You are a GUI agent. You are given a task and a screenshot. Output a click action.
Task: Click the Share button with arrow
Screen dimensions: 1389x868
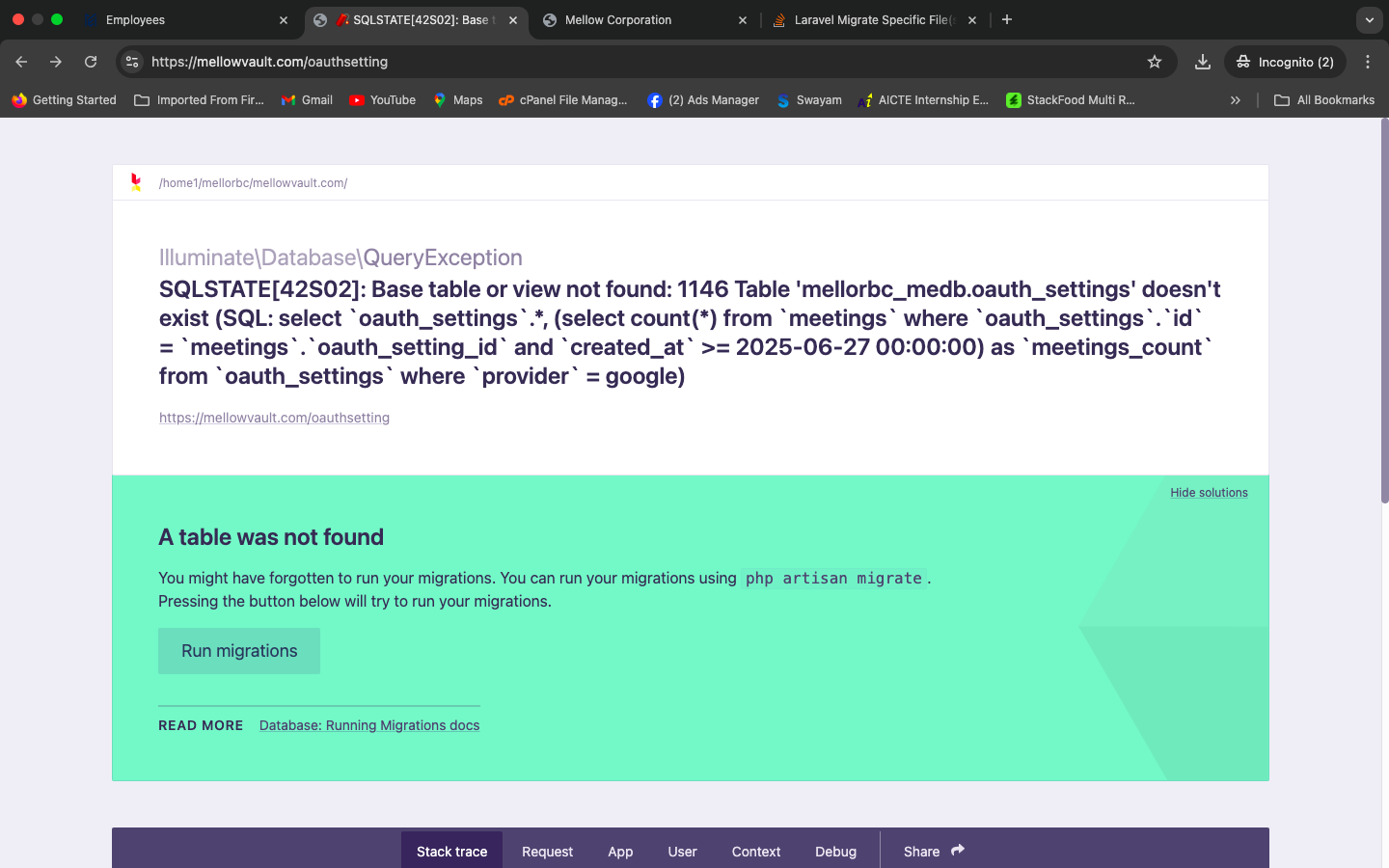[934, 851]
